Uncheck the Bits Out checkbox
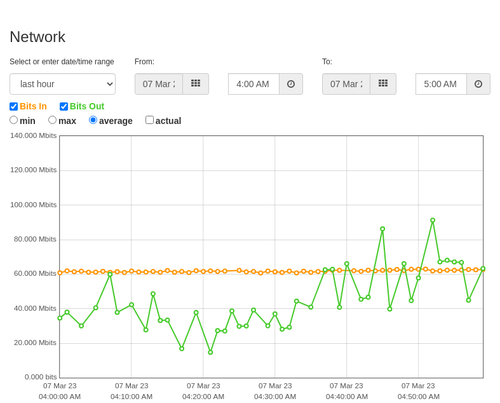Viewport: 500px width, 403px height. [64, 106]
